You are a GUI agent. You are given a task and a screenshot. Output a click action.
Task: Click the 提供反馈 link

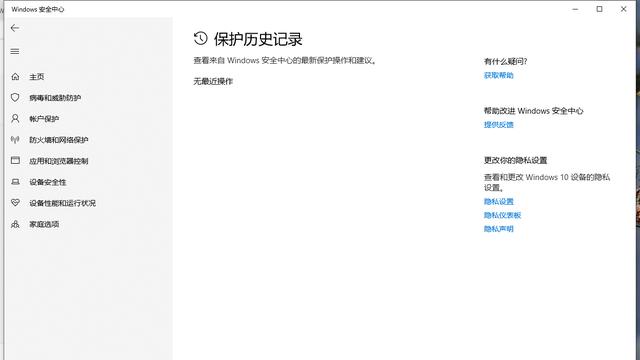498,125
